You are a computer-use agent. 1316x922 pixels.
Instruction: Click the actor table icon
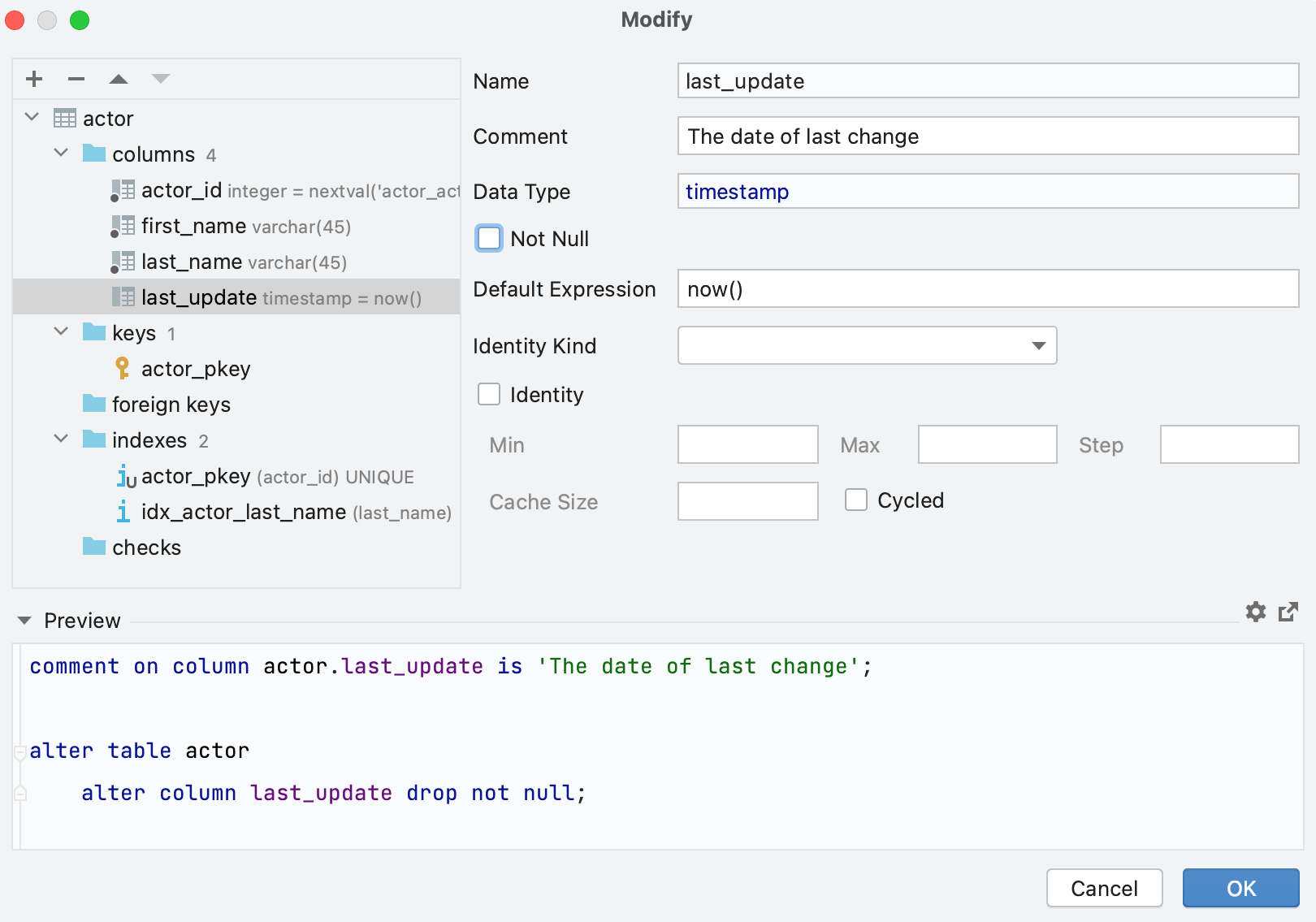point(65,119)
